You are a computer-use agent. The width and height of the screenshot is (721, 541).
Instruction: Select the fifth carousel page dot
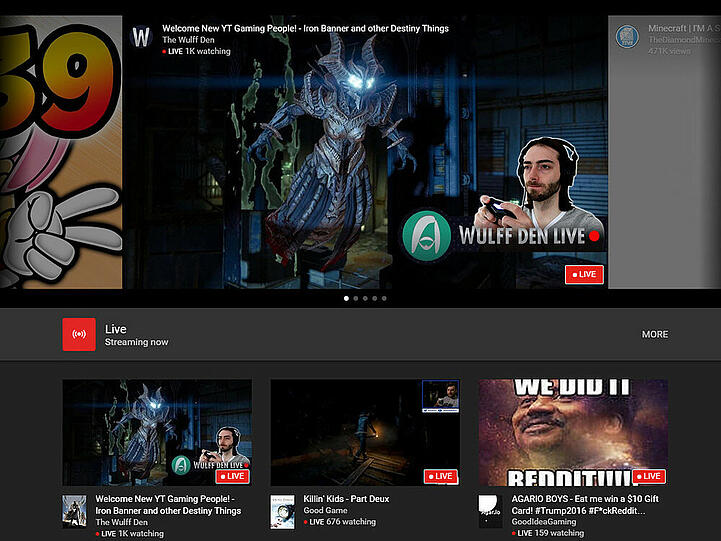384,298
